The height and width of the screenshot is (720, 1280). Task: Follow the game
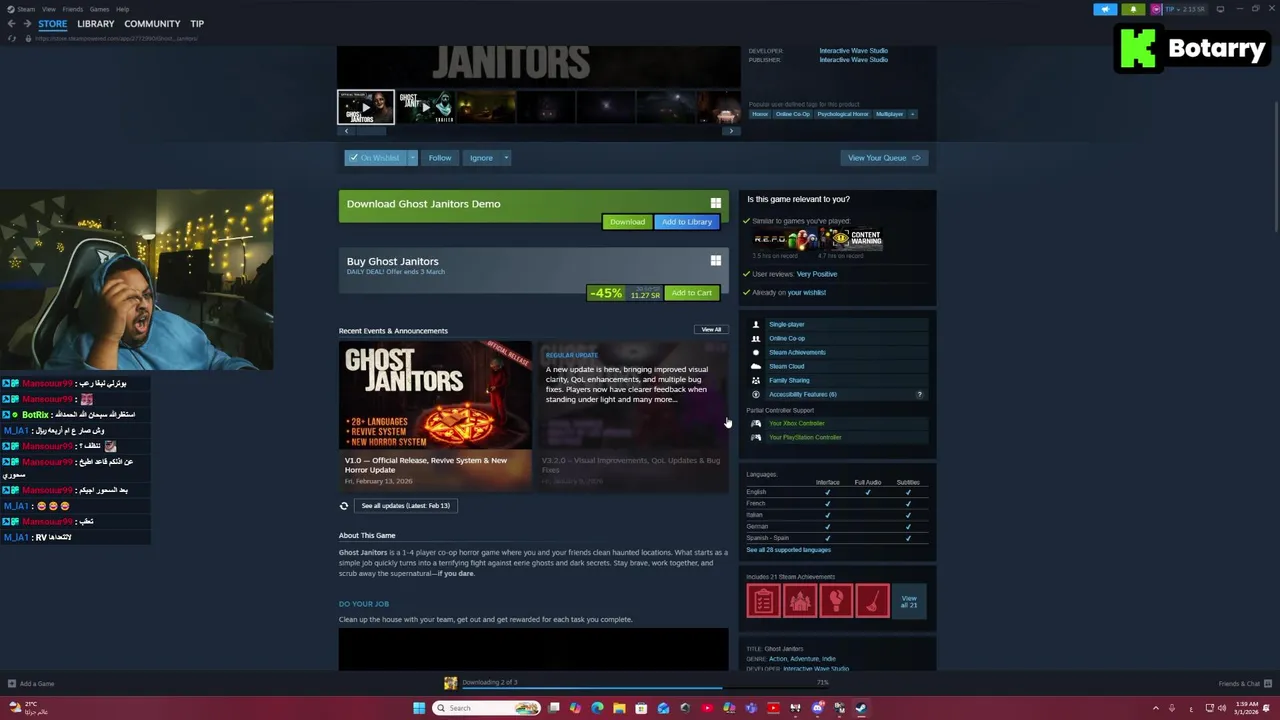tap(440, 158)
